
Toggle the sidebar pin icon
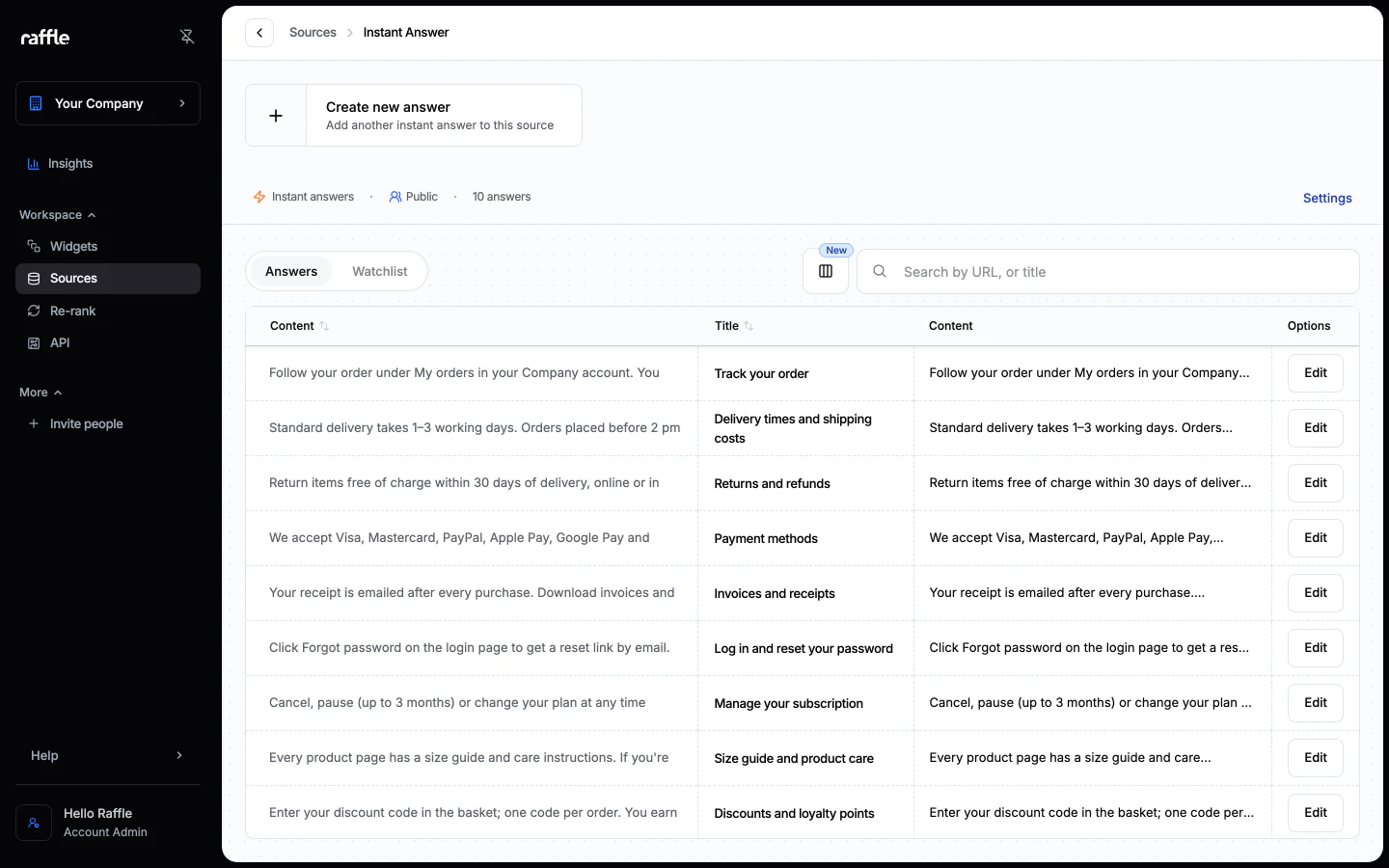click(187, 37)
